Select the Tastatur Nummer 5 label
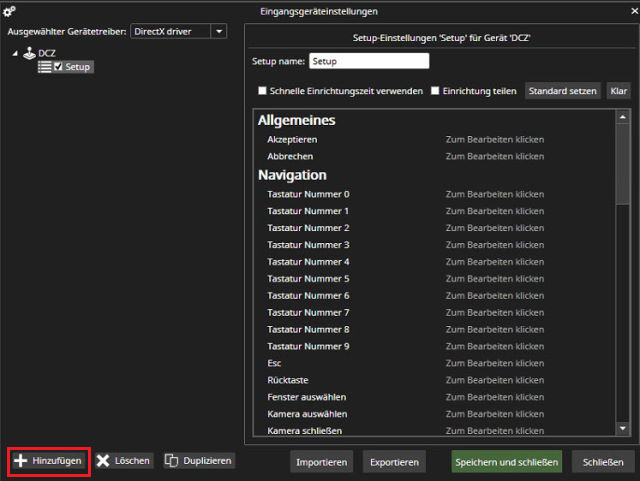Screen dimensions: 640x481 (308, 279)
